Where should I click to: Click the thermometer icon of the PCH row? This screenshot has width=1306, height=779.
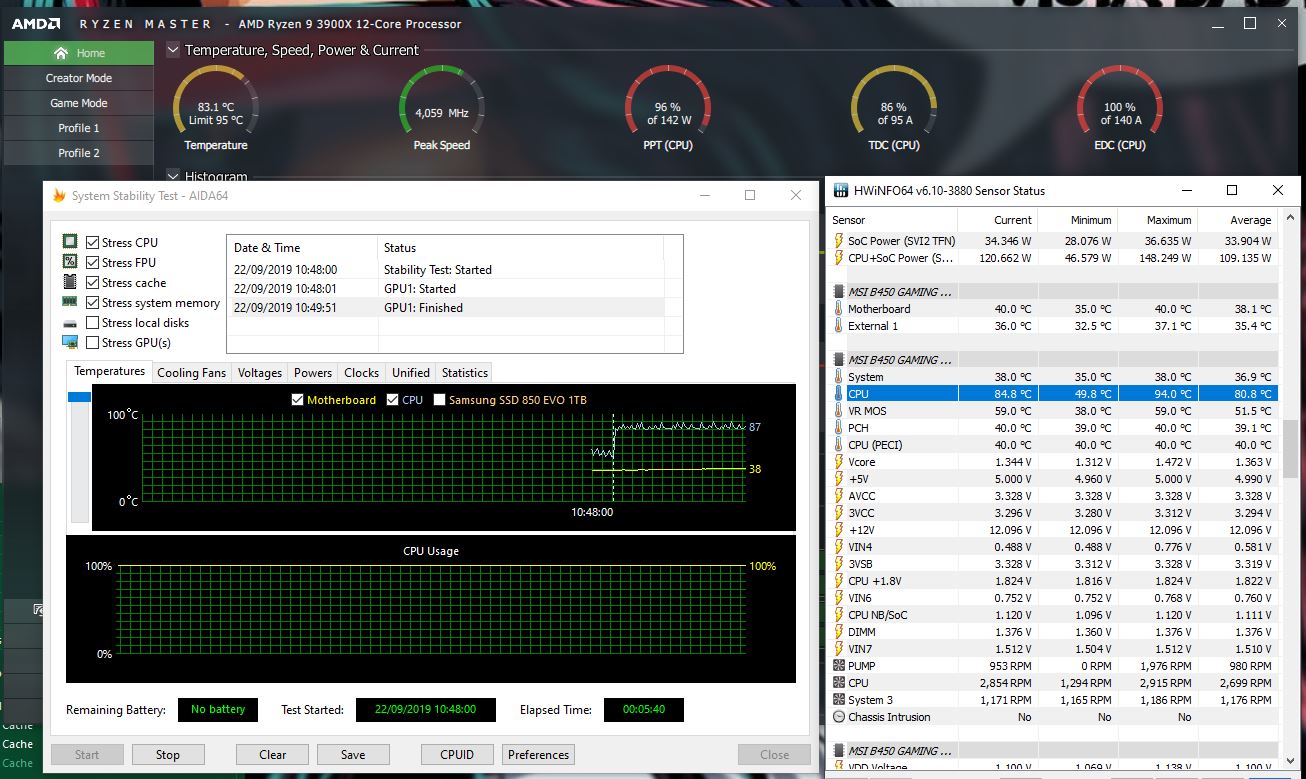838,428
